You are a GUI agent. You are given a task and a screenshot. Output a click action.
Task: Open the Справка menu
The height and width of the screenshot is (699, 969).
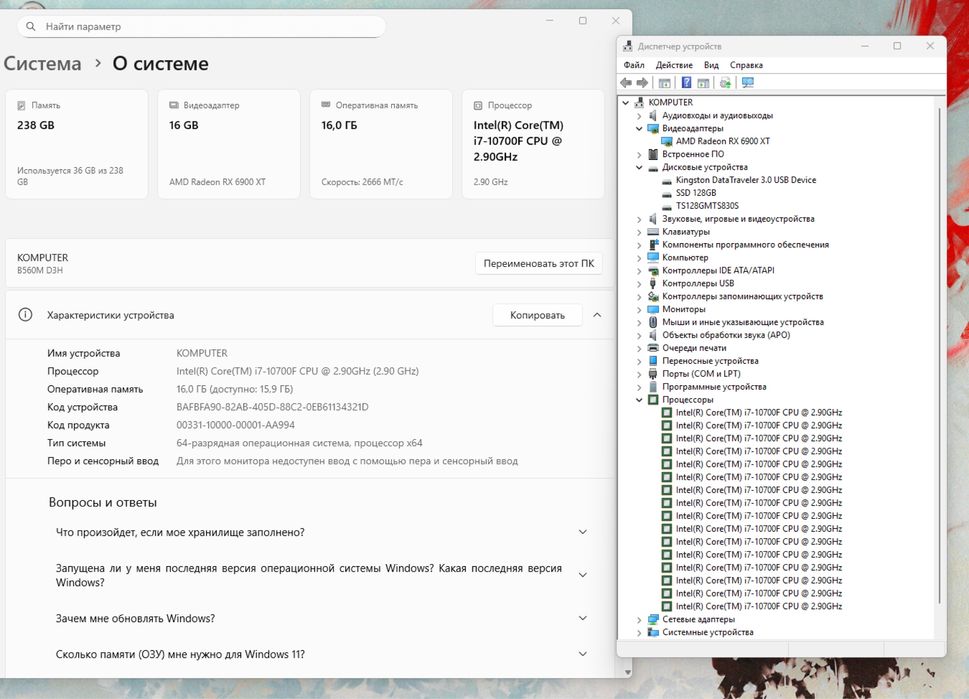point(747,65)
